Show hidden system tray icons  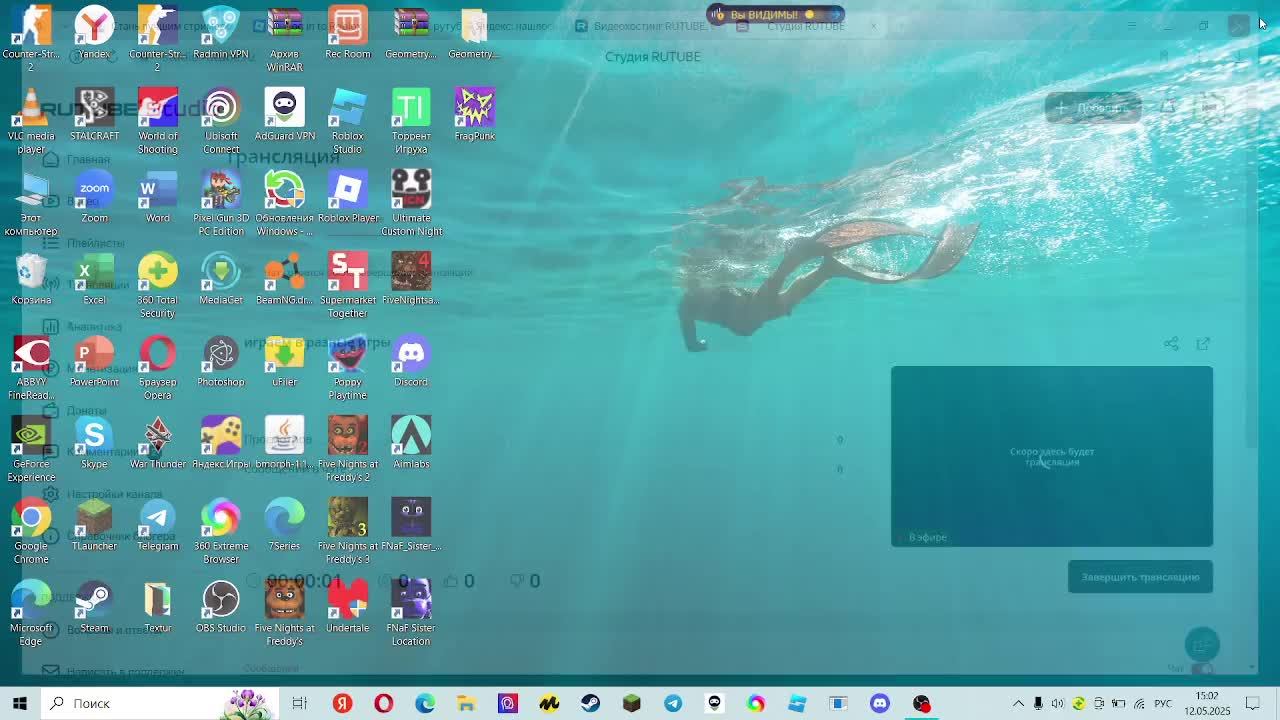pos(1018,703)
